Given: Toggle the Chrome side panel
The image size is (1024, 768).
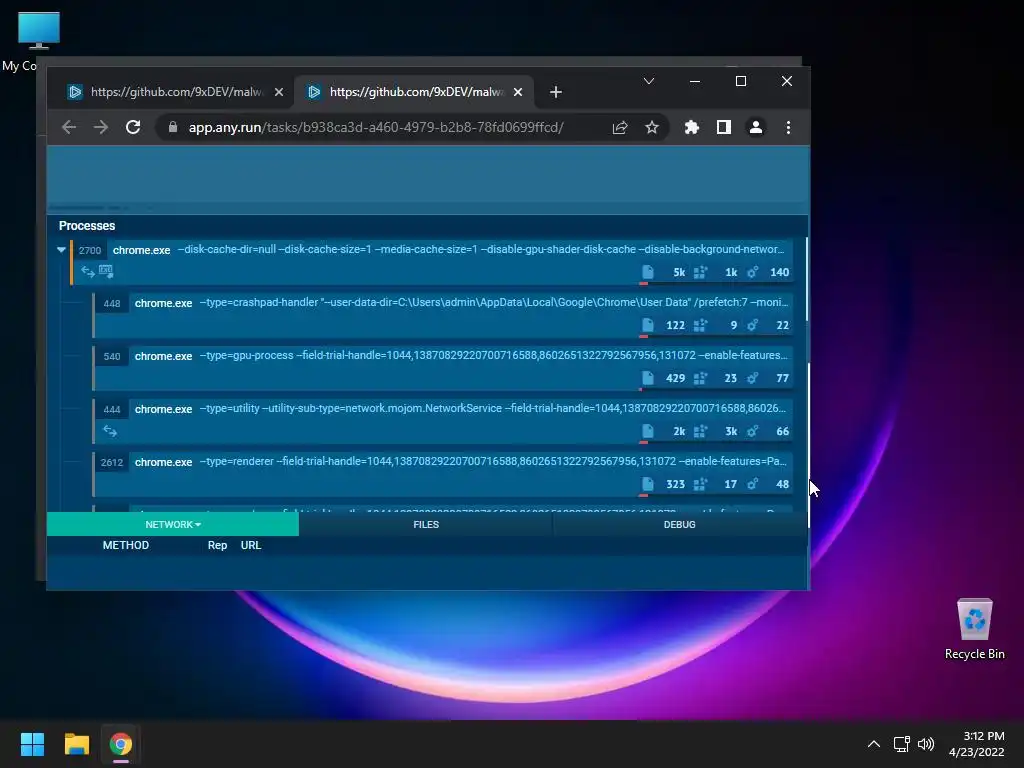Looking at the screenshot, I should click(724, 127).
